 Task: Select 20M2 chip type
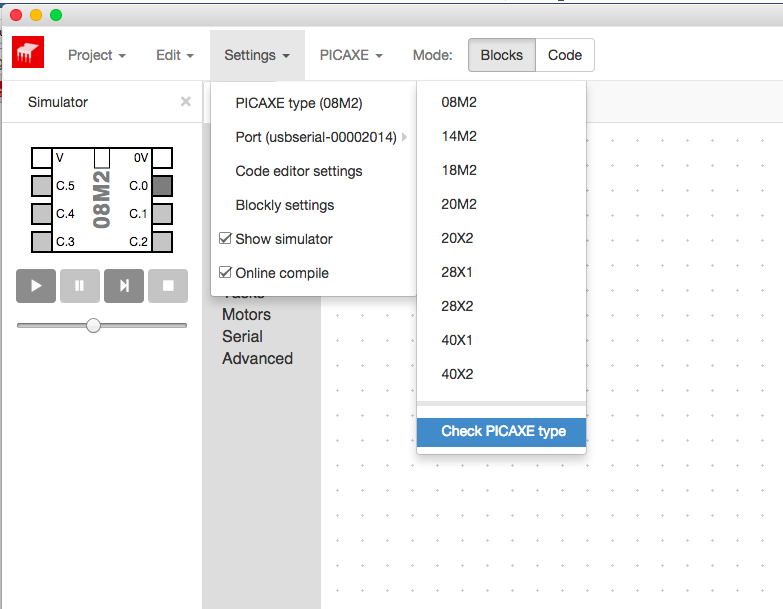pyautogui.click(x=501, y=204)
